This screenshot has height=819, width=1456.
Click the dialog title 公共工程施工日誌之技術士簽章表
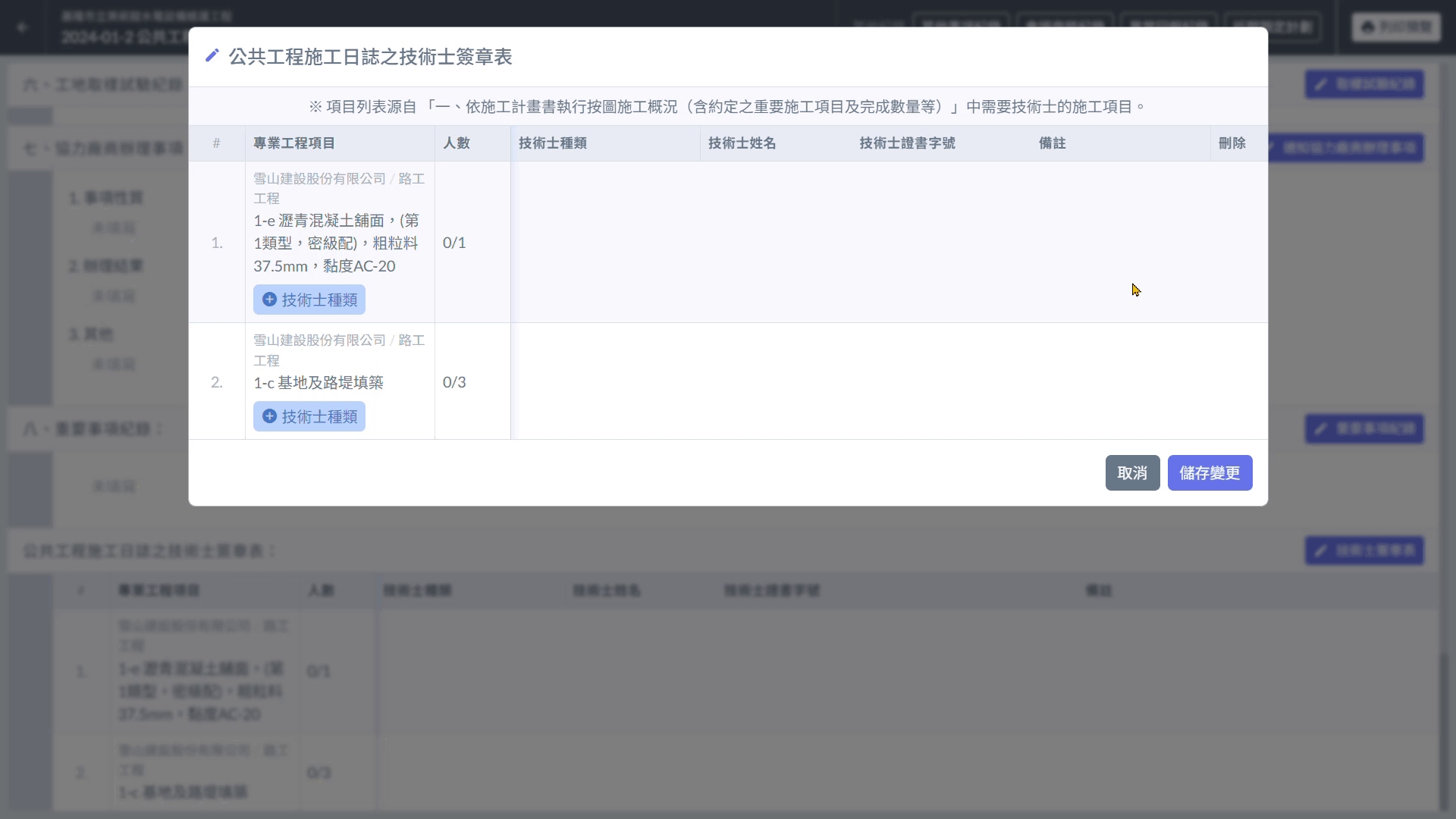[370, 57]
